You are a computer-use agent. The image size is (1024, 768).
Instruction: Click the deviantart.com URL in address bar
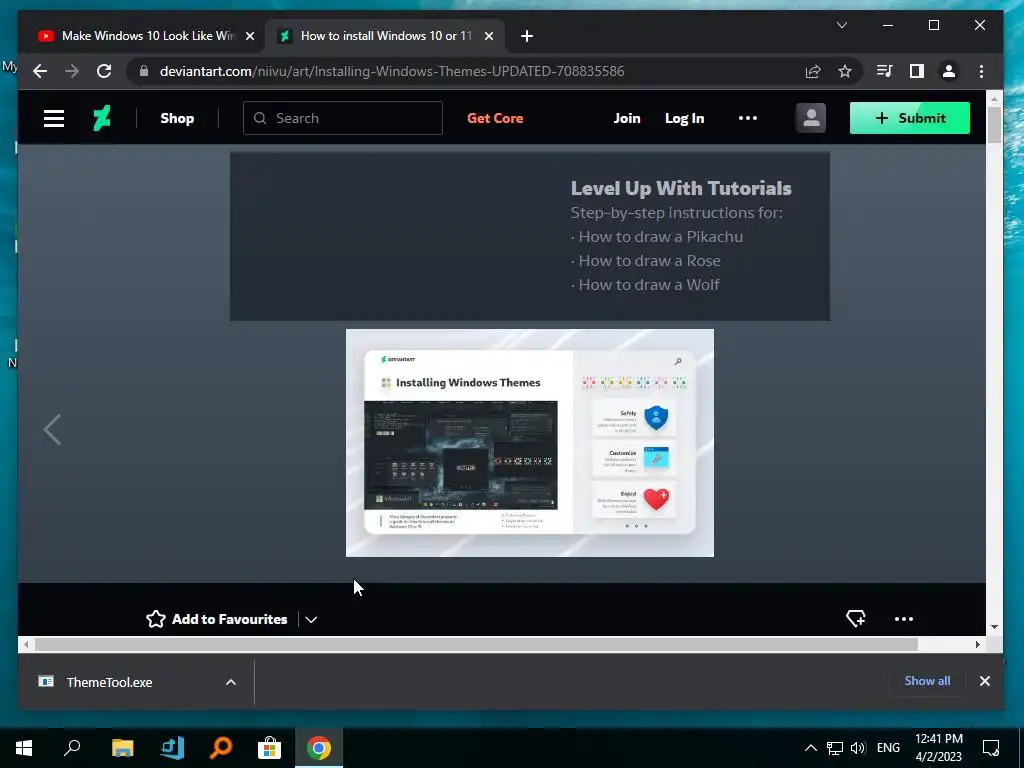tap(392, 71)
